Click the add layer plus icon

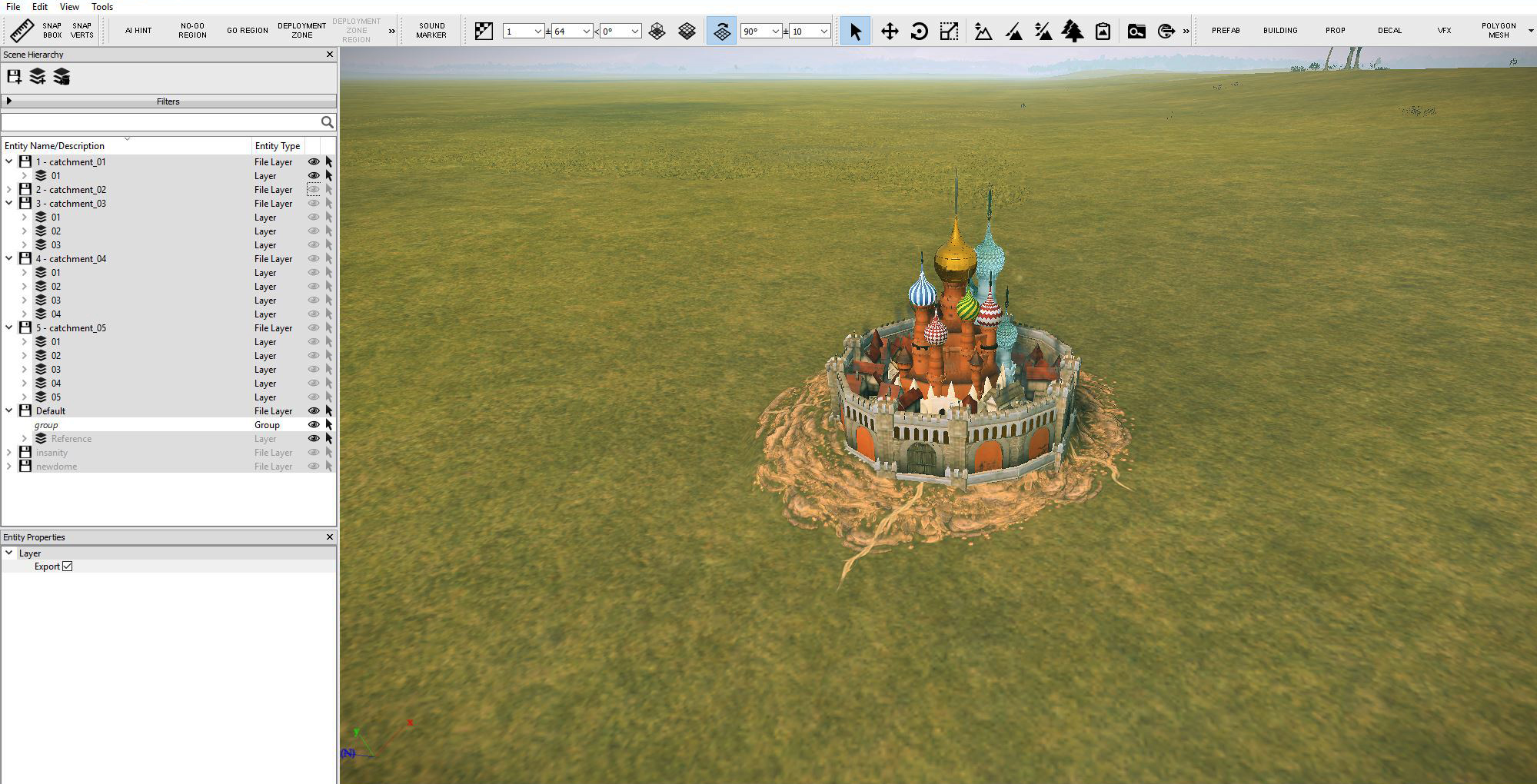pos(38,76)
